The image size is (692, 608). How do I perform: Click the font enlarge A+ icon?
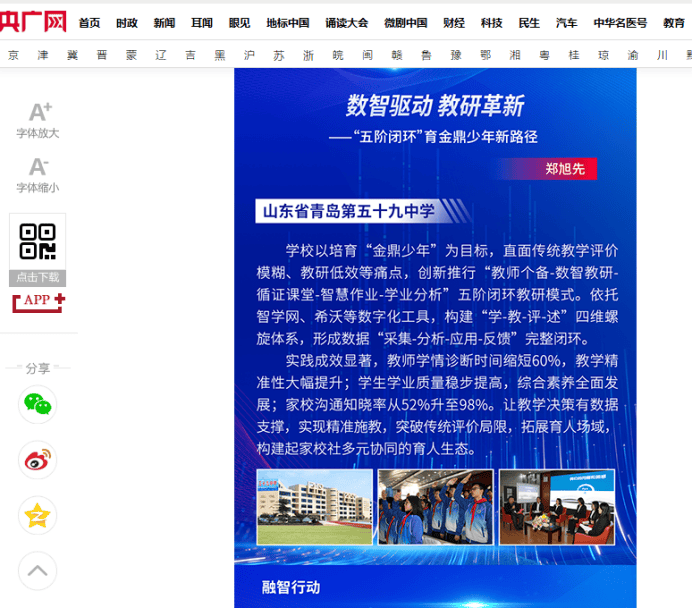click(38, 112)
